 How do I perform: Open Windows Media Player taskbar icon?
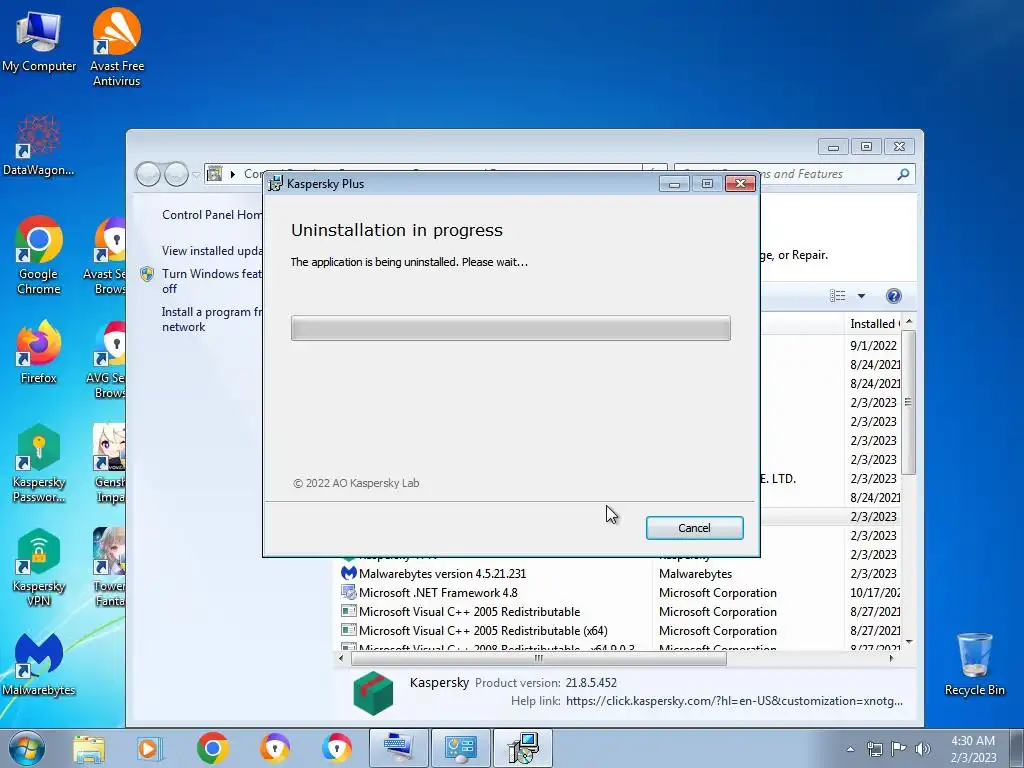150,748
